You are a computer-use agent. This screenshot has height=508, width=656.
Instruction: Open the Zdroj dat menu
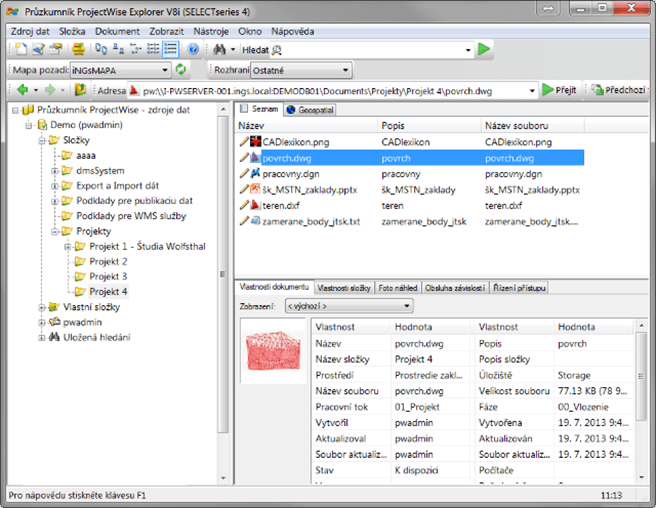[x=30, y=32]
